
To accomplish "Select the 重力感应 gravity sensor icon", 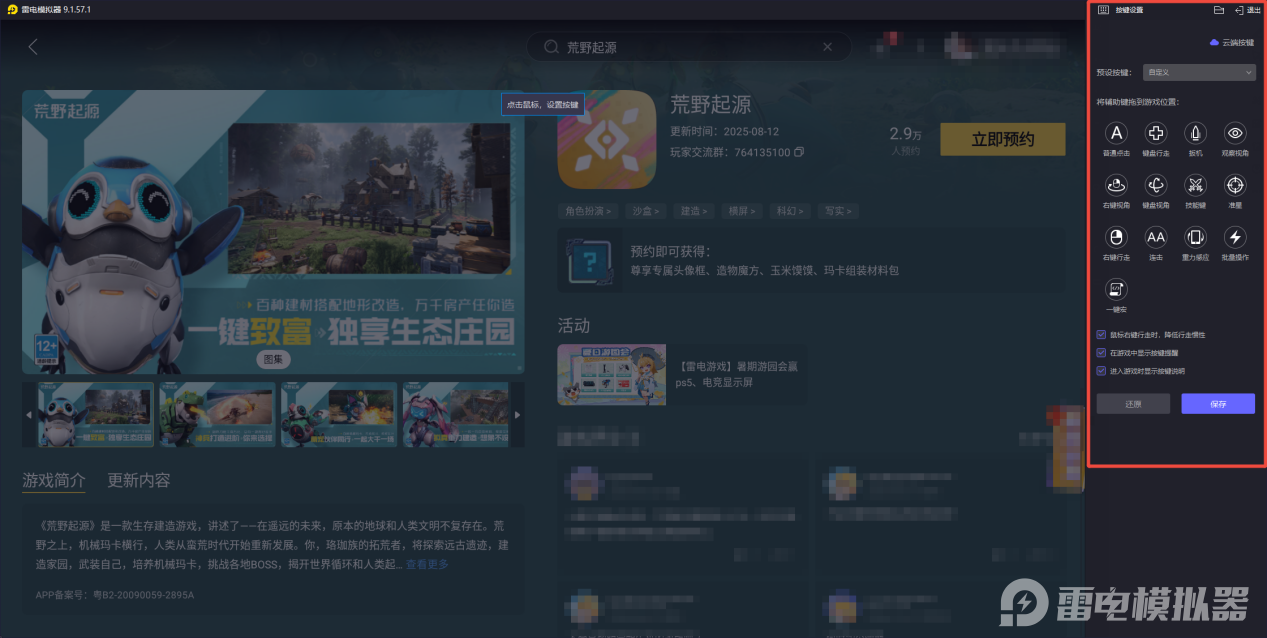I will pos(1195,238).
